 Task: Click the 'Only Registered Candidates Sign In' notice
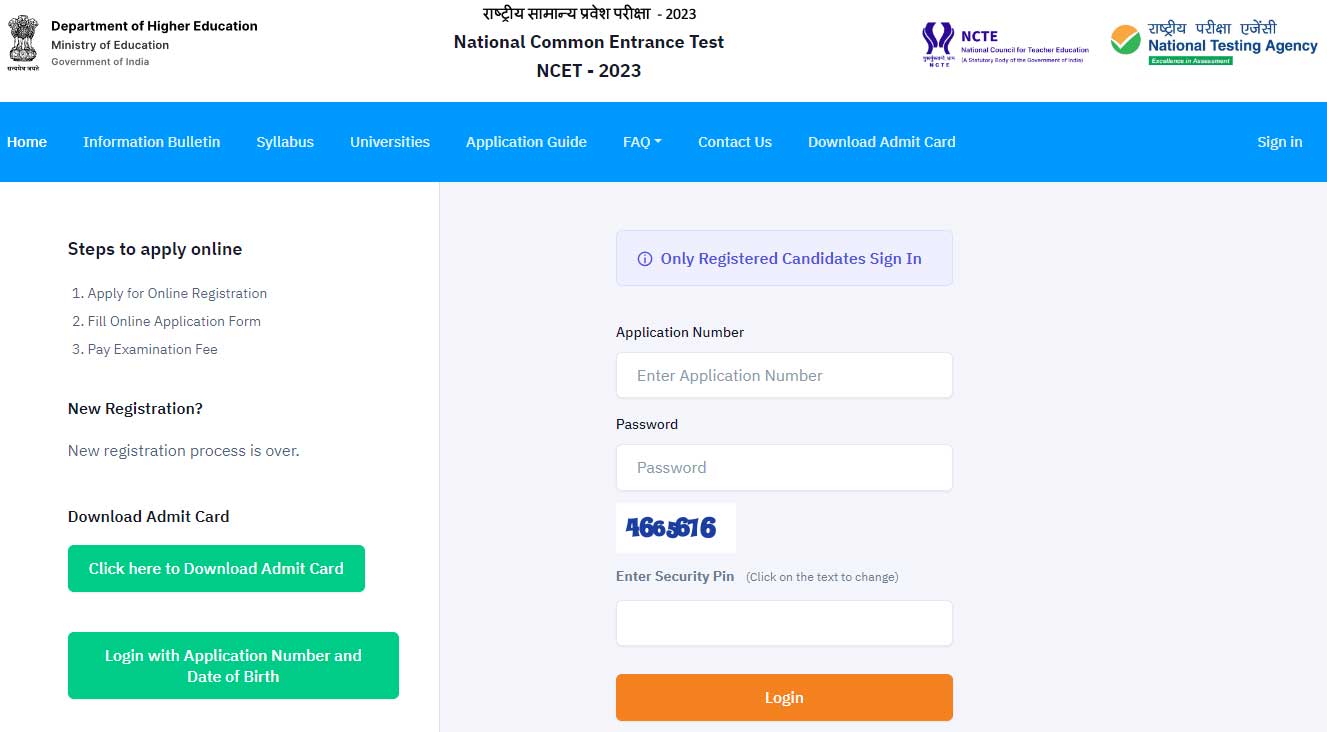[784, 258]
